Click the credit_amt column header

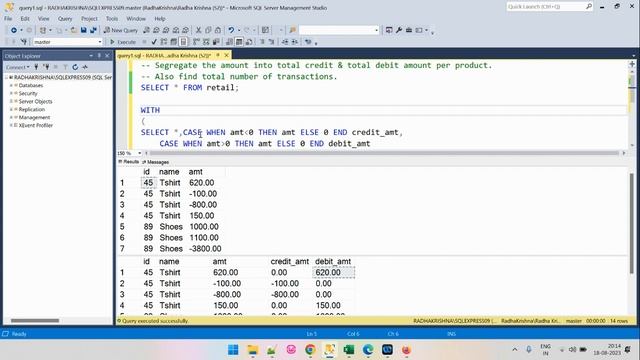point(289,261)
